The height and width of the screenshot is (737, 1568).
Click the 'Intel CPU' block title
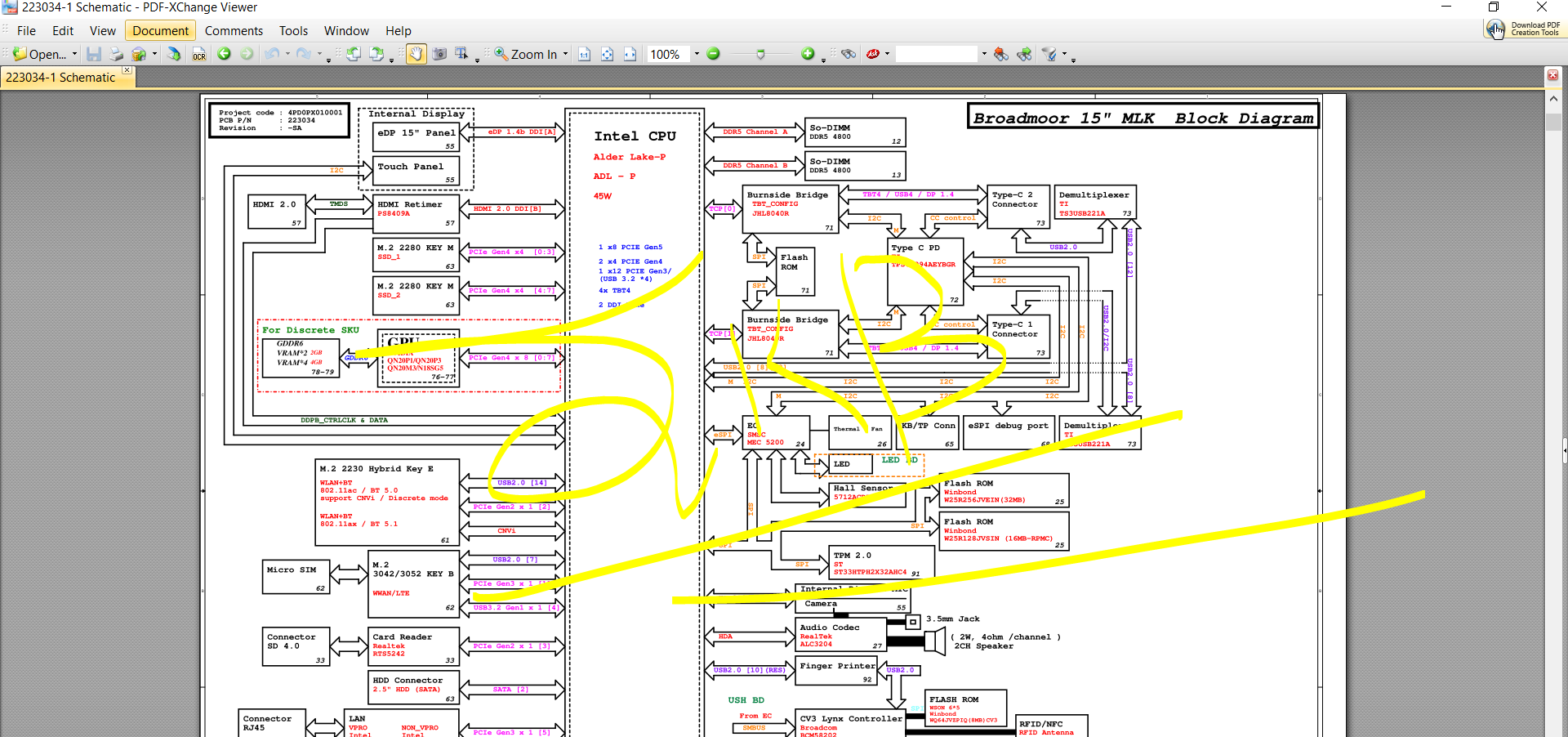click(635, 136)
